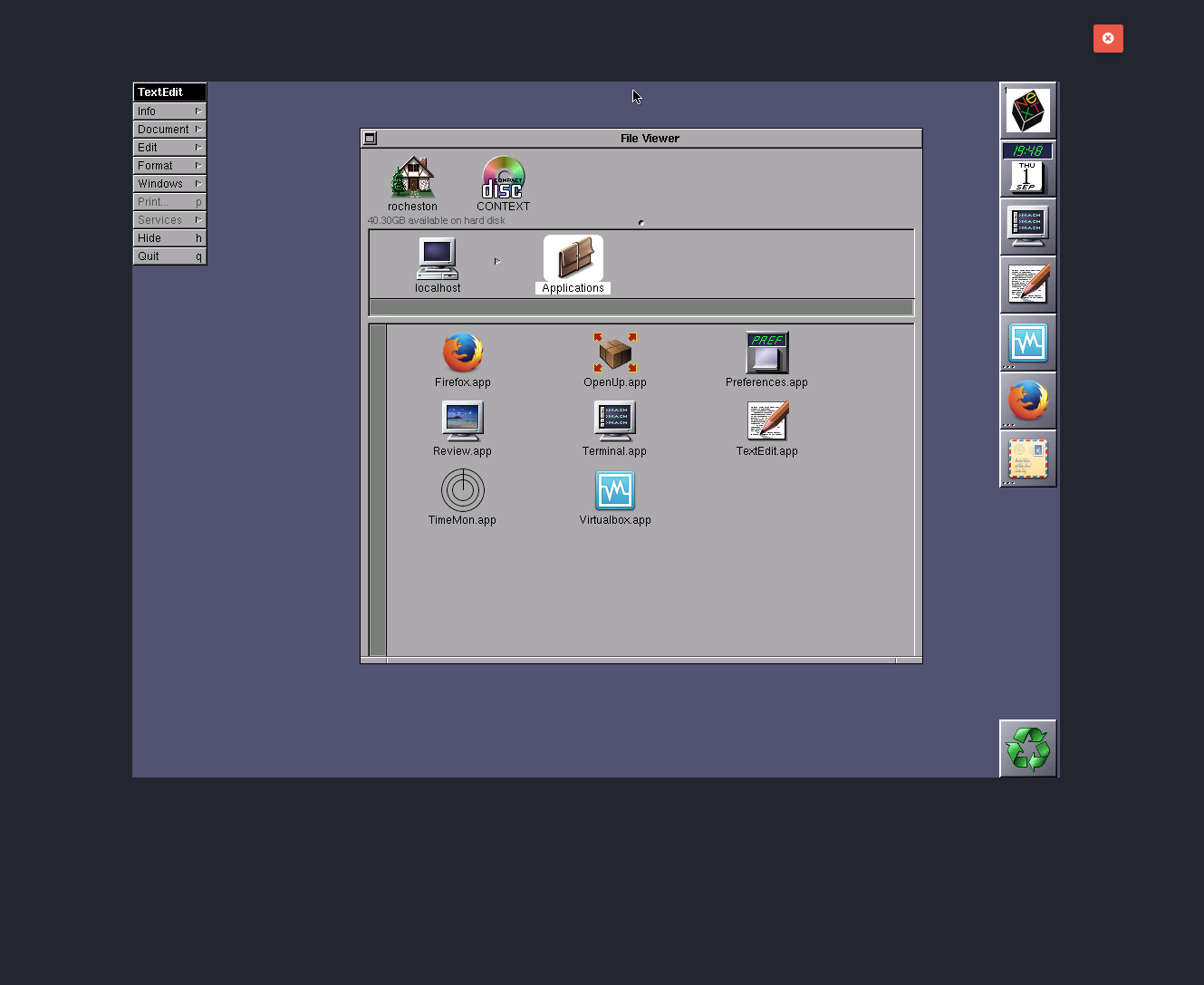Click the TextEdit dock icon

(1027, 285)
